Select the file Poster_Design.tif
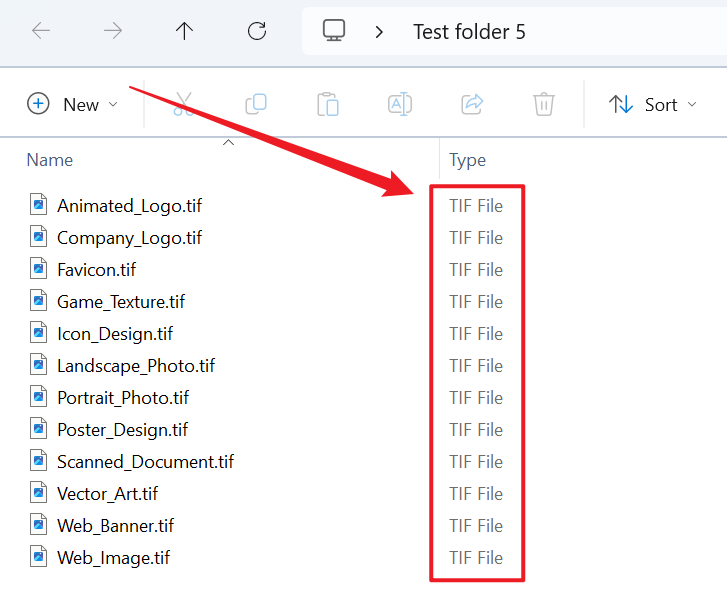727x602 pixels. coord(122,429)
